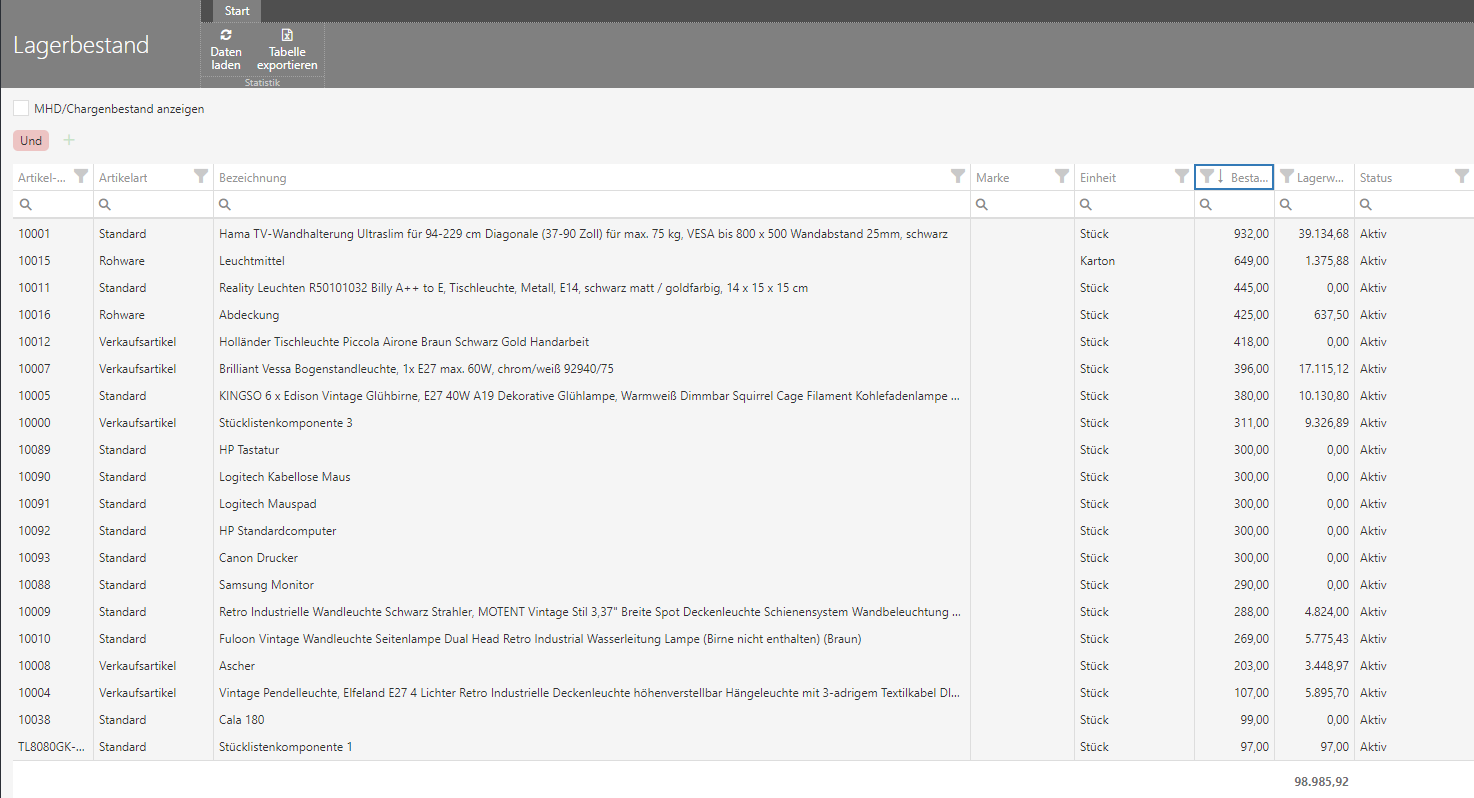Select the Abdeckung item description
The image size is (1474, 798).
point(249,315)
